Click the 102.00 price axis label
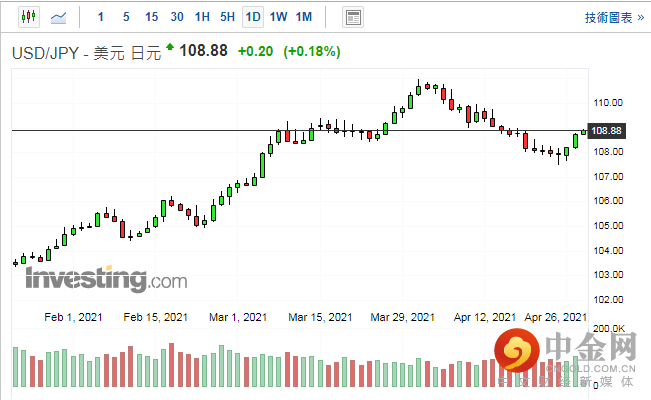The height and width of the screenshot is (400, 651). click(x=608, y=299)
